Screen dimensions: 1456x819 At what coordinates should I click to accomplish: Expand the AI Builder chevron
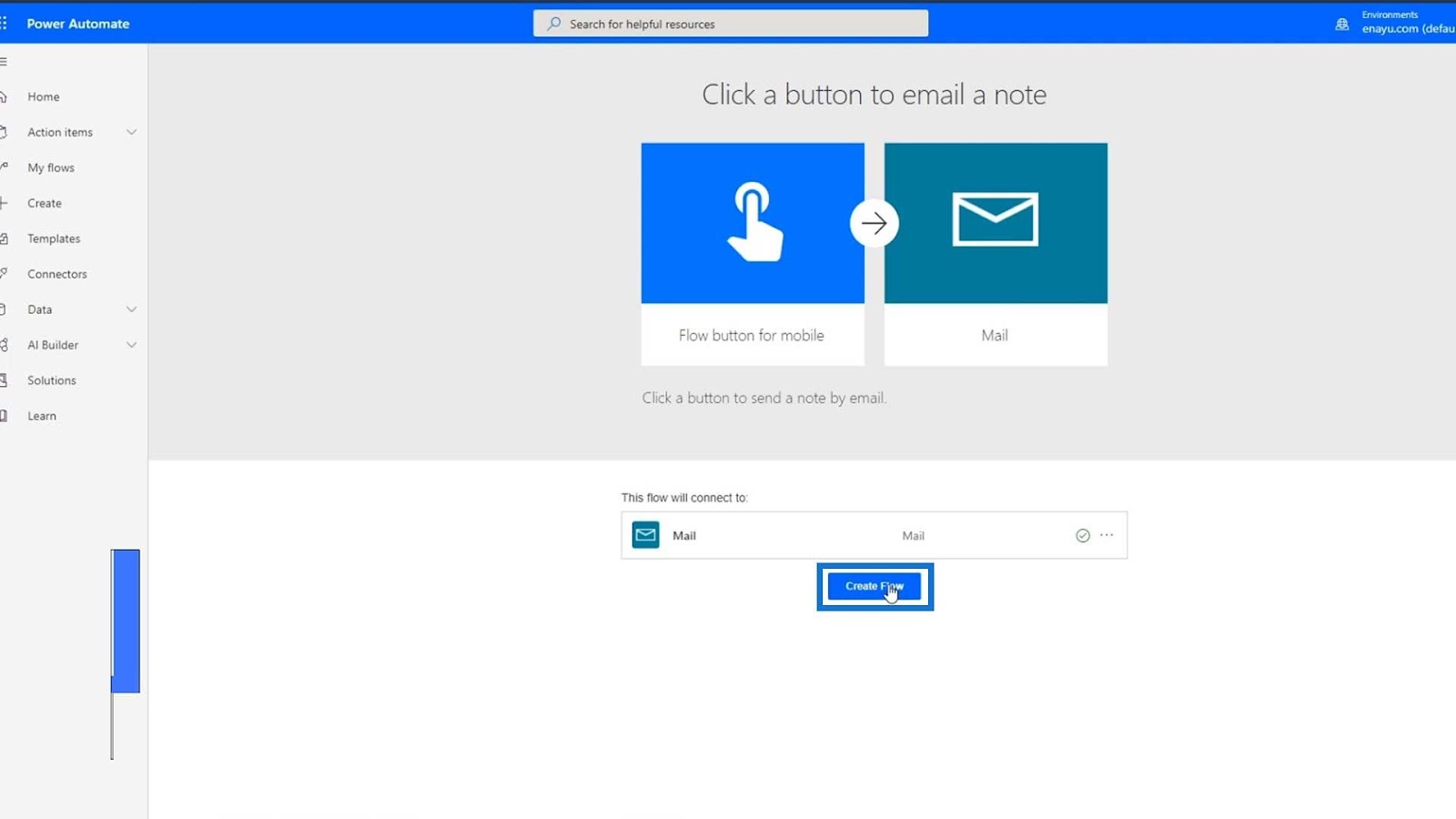pos(132,345)
